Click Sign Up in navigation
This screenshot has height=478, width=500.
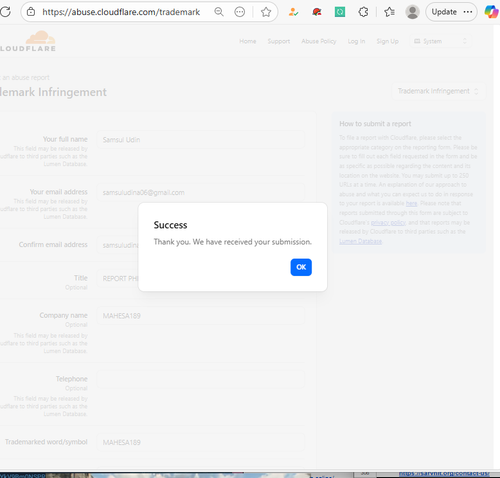click(x=387, y=41)
